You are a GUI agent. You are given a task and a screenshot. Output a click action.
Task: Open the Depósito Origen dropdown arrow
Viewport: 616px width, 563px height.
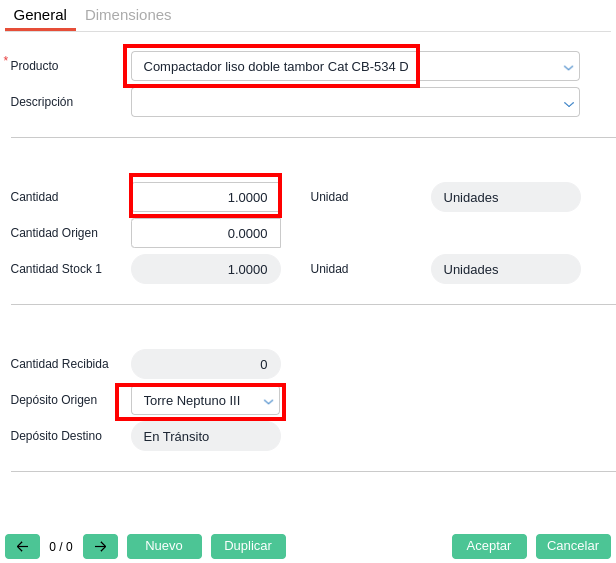(268, 402)
